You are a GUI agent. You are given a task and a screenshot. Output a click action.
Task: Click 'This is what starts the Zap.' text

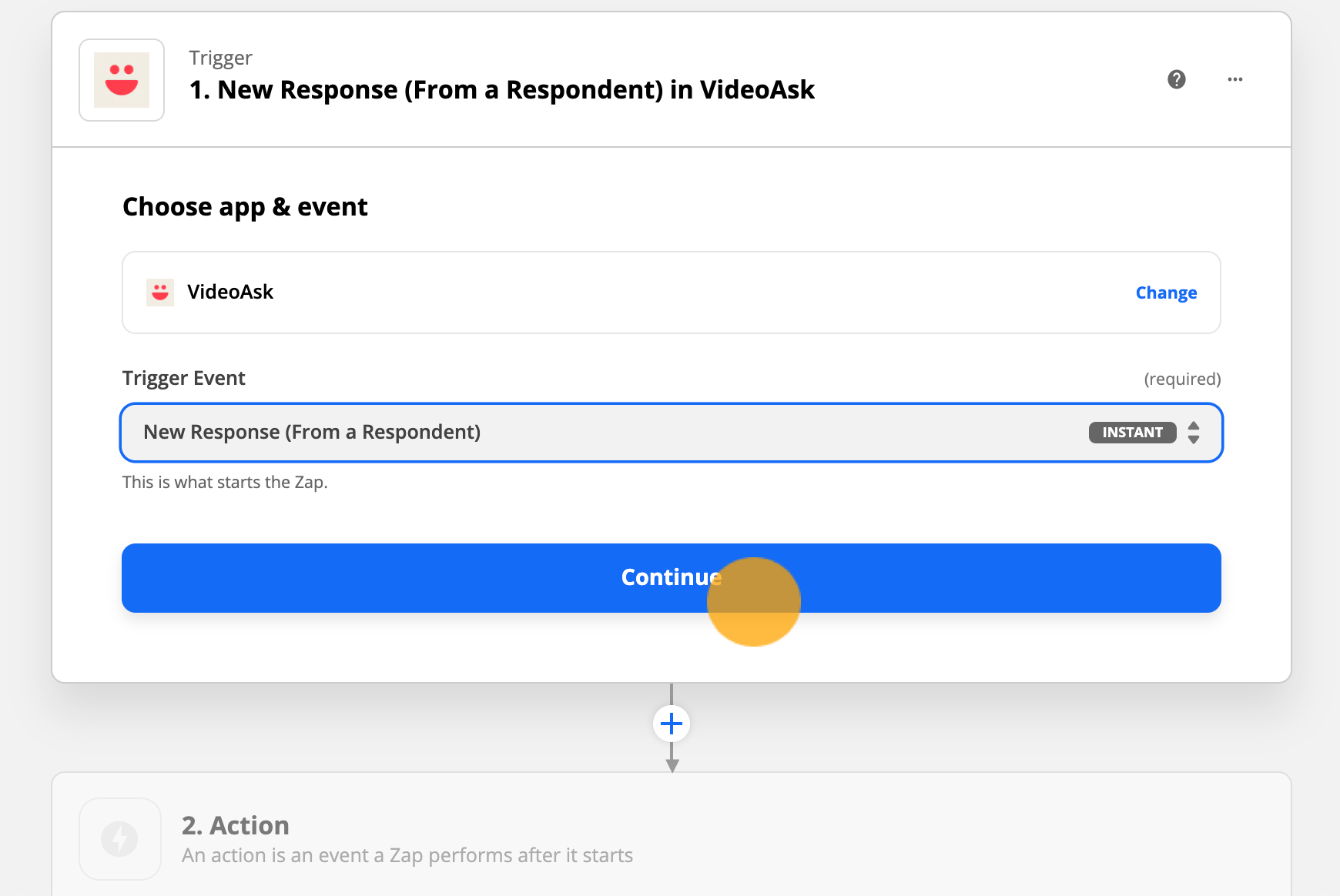[225, 482]
